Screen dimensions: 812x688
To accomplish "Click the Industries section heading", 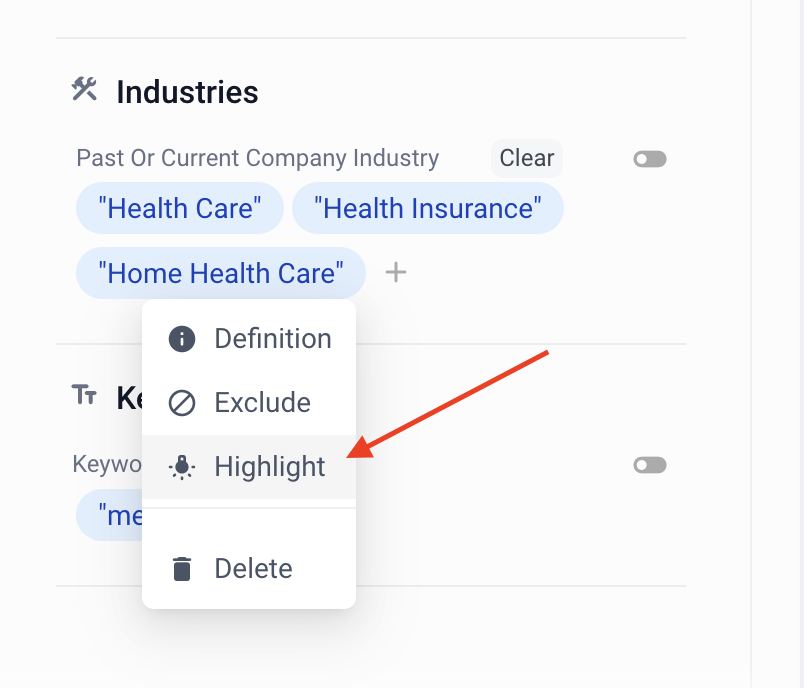I will pos(187,92).
